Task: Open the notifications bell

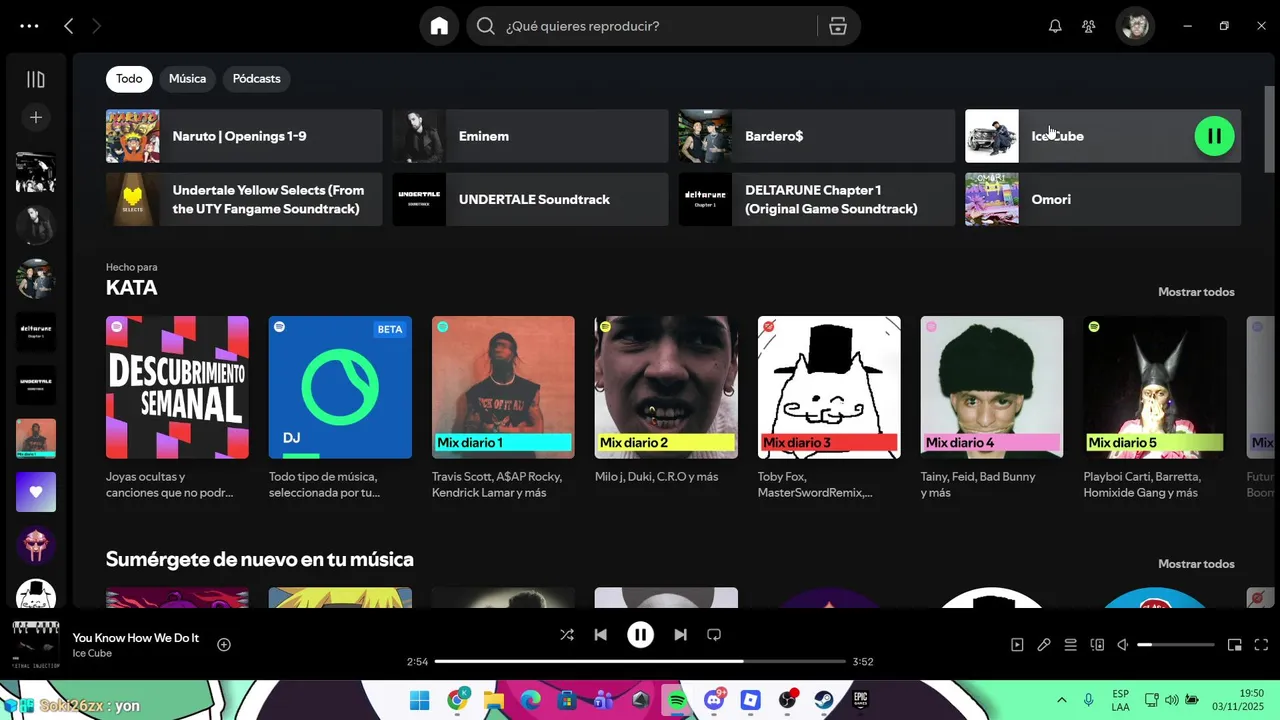Action: [1055, 26]
